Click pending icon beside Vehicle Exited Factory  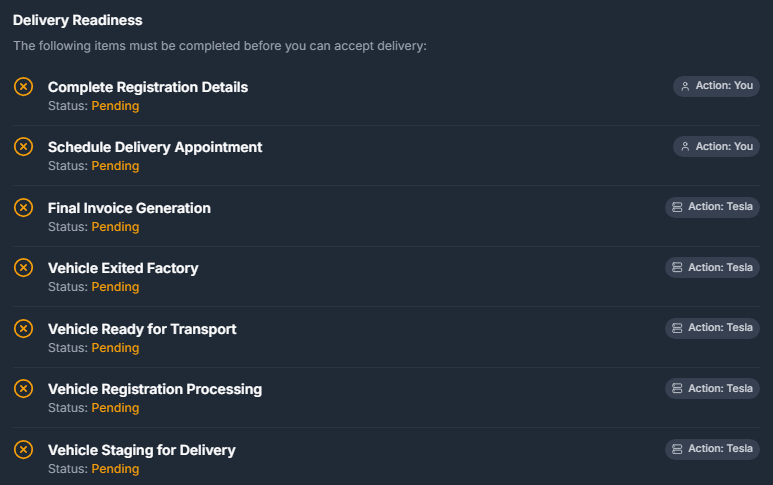pos(23,267)
